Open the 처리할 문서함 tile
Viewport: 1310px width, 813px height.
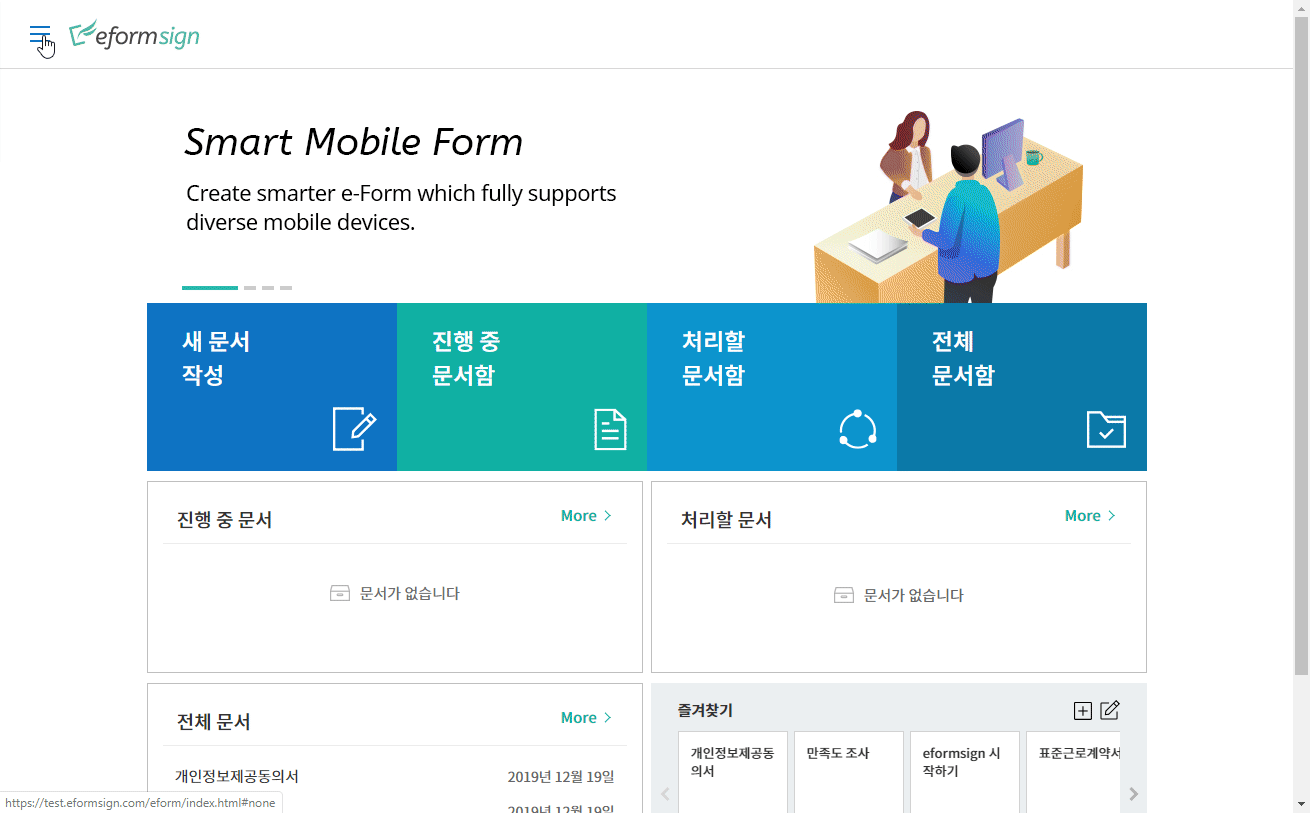point(772,387)
